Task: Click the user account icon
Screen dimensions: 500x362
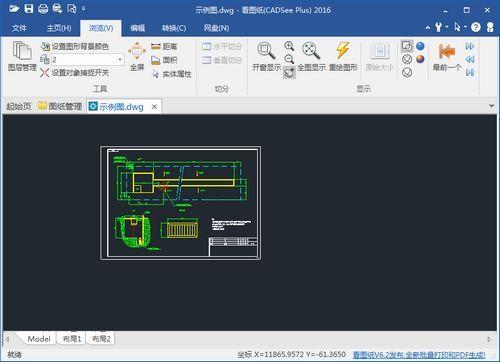Action: [x=490, y=27]
